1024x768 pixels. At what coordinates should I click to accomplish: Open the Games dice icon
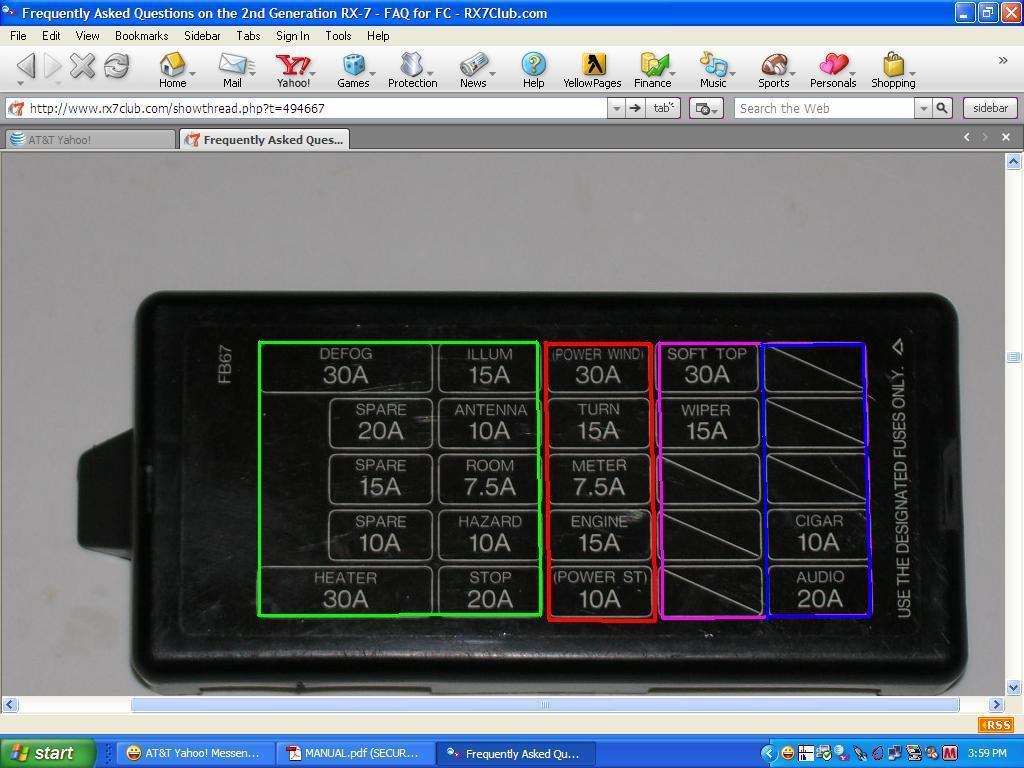353,65
